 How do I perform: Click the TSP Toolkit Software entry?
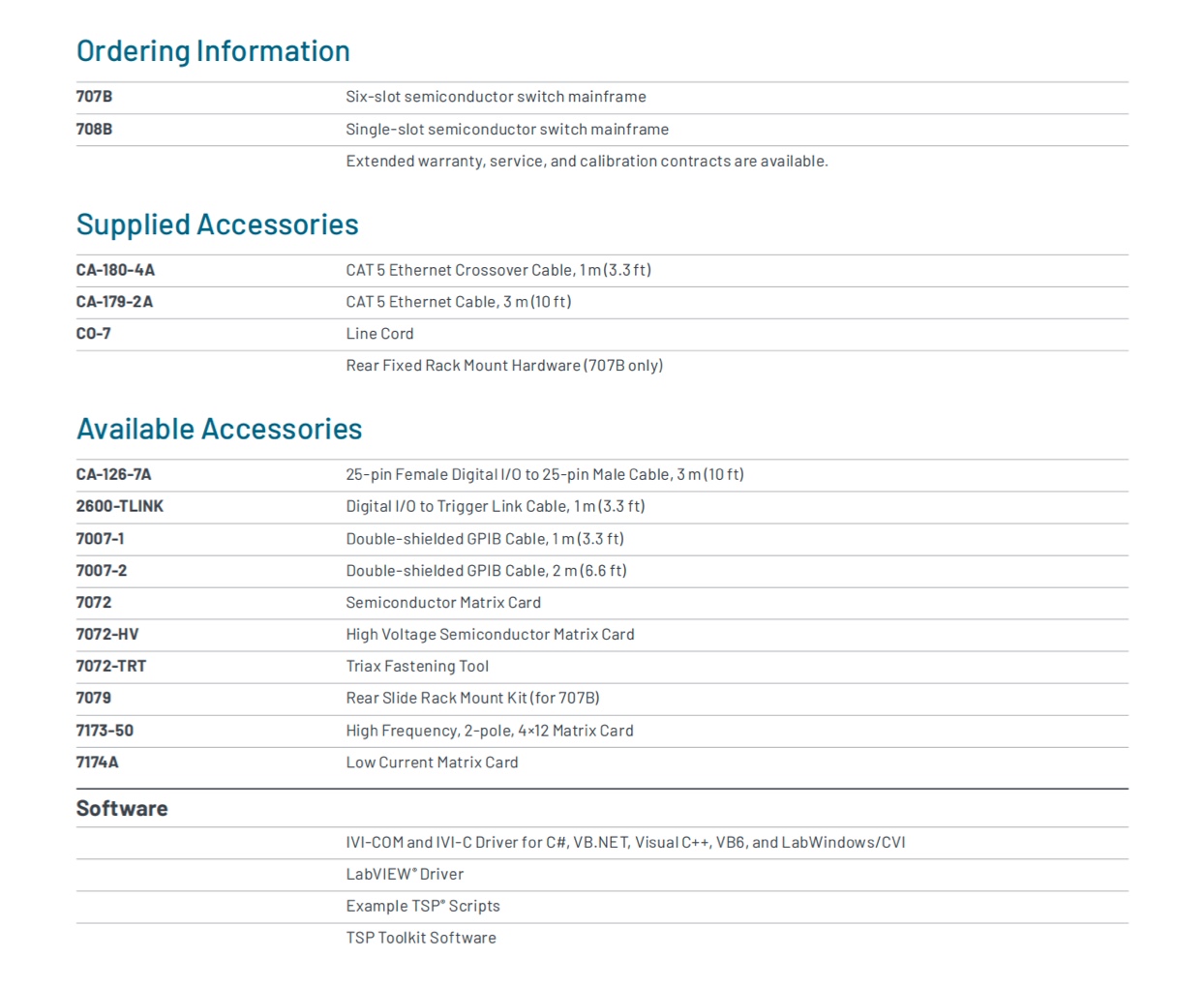421,939
